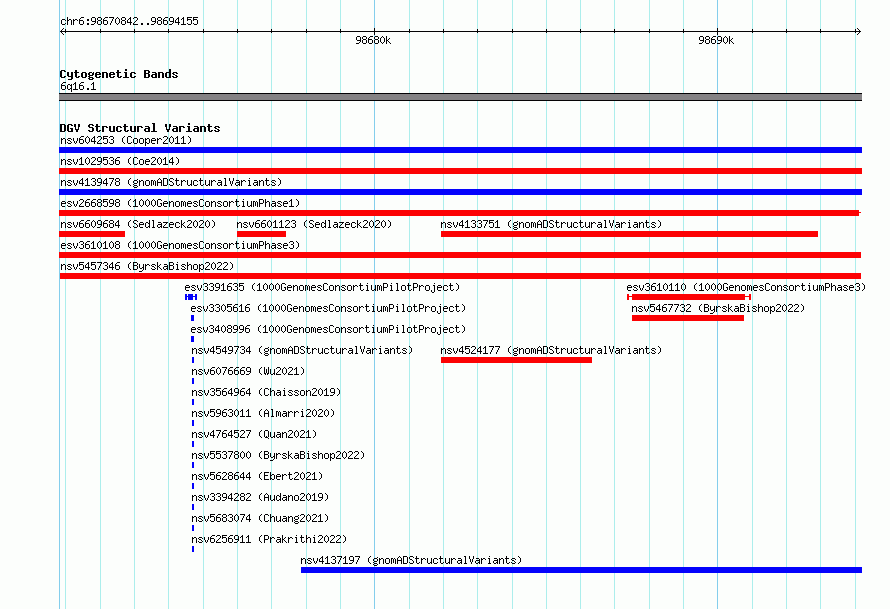The width and height of the screenshot is (890, 609).
Task: Open esv3391635 (1000GenomesConsortiumPilotProject) label
Action: click(x=322, y=287)
